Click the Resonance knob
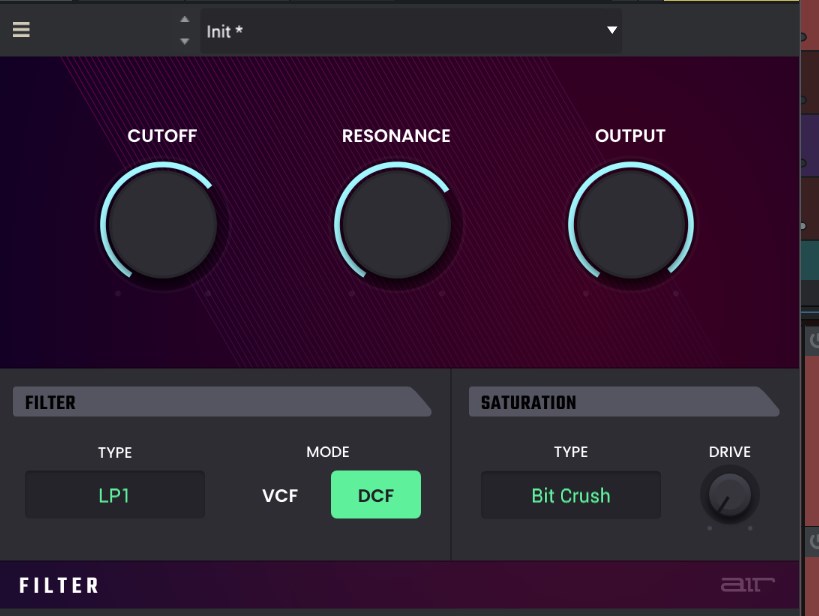 click(x=396, y=222)
